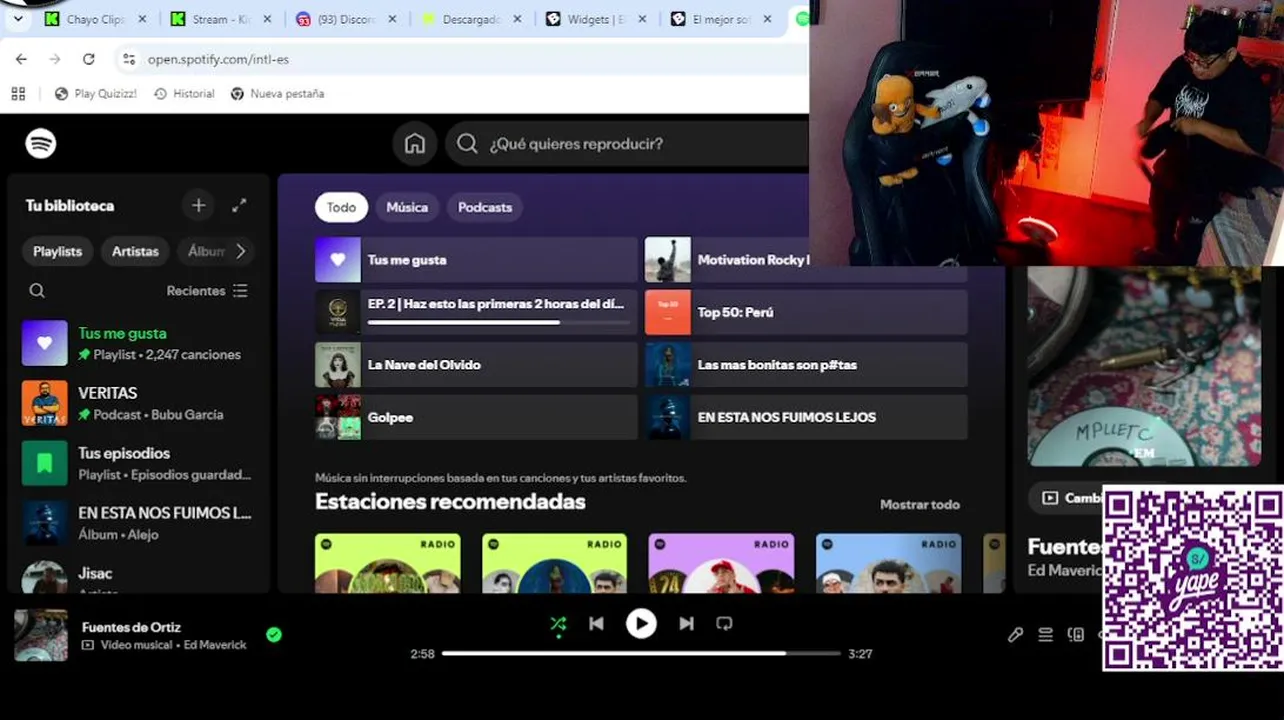Filter library by Álbumes chip

pos(205,251)
